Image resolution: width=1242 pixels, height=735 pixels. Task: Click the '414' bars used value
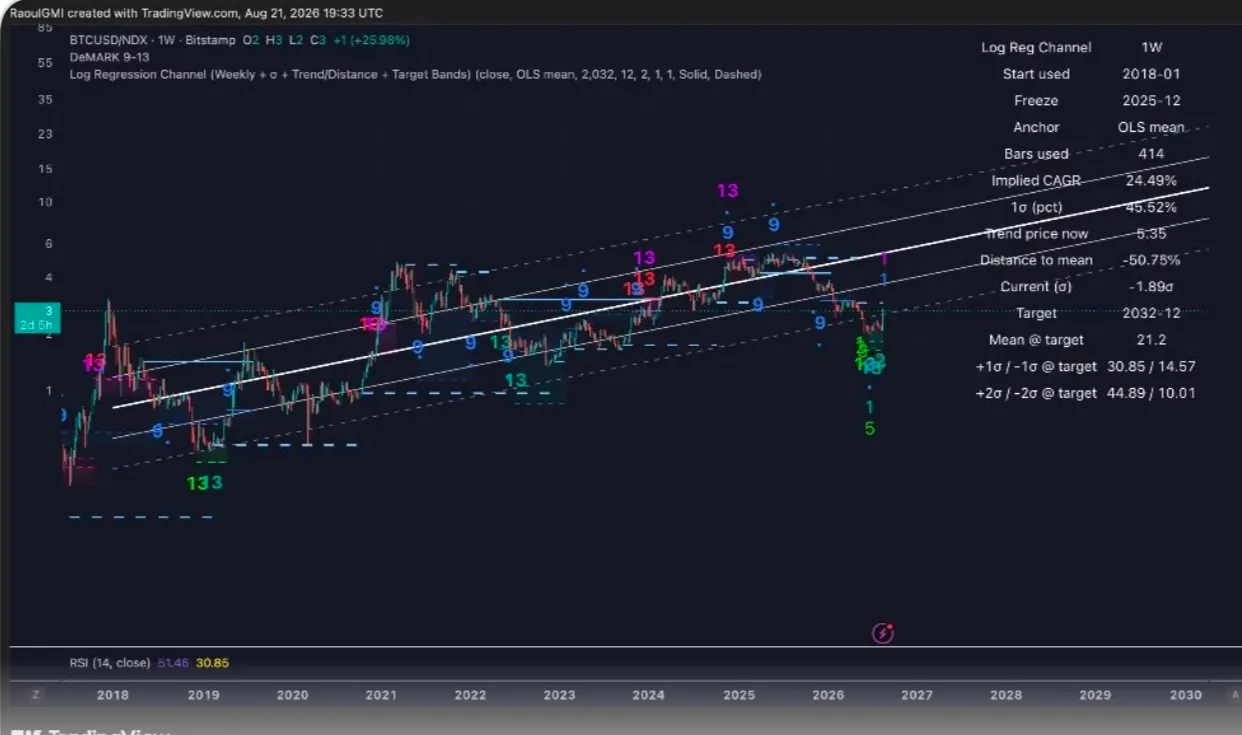(1151, 154)
